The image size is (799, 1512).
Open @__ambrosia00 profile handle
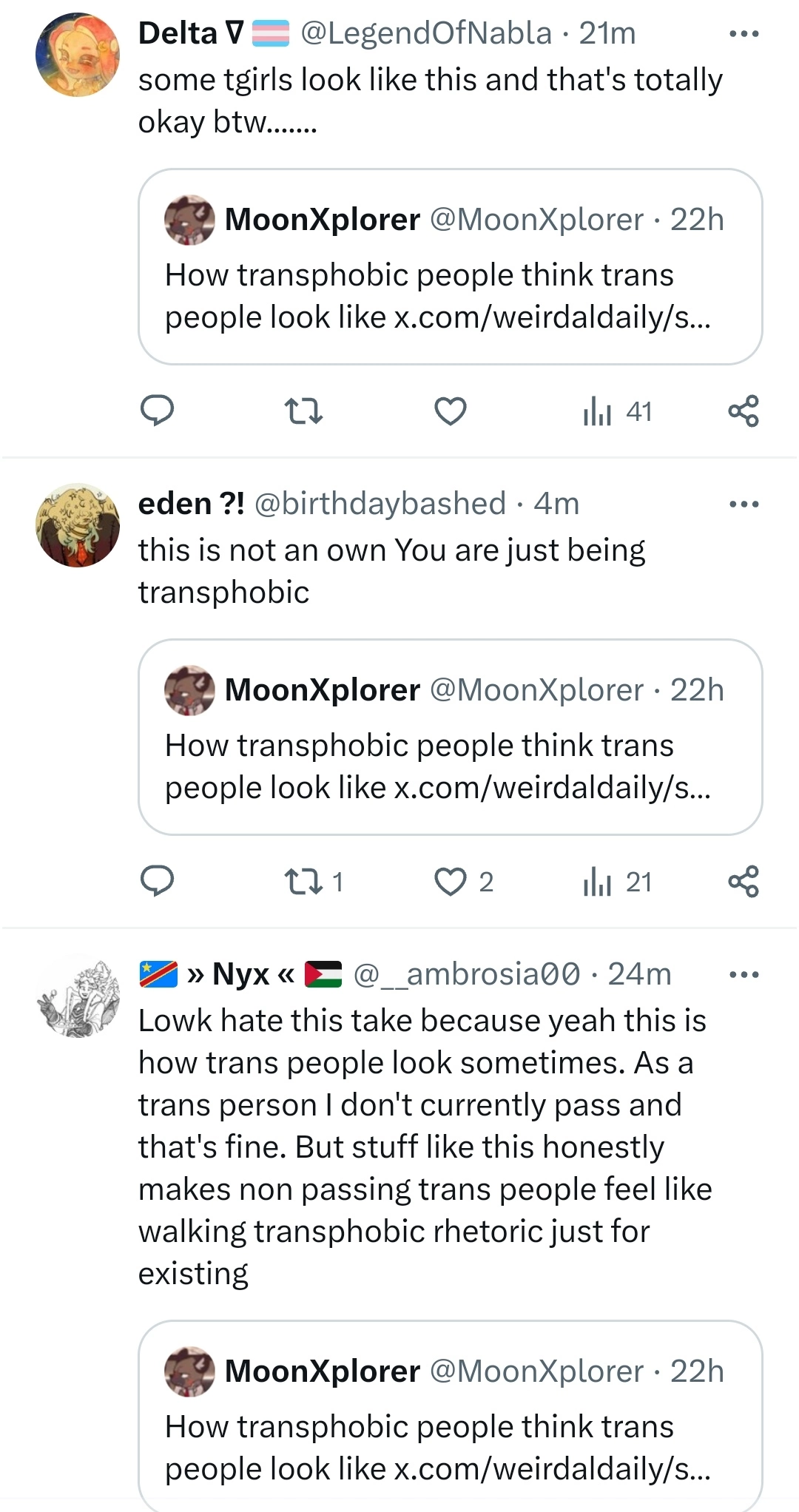(467, 975)
